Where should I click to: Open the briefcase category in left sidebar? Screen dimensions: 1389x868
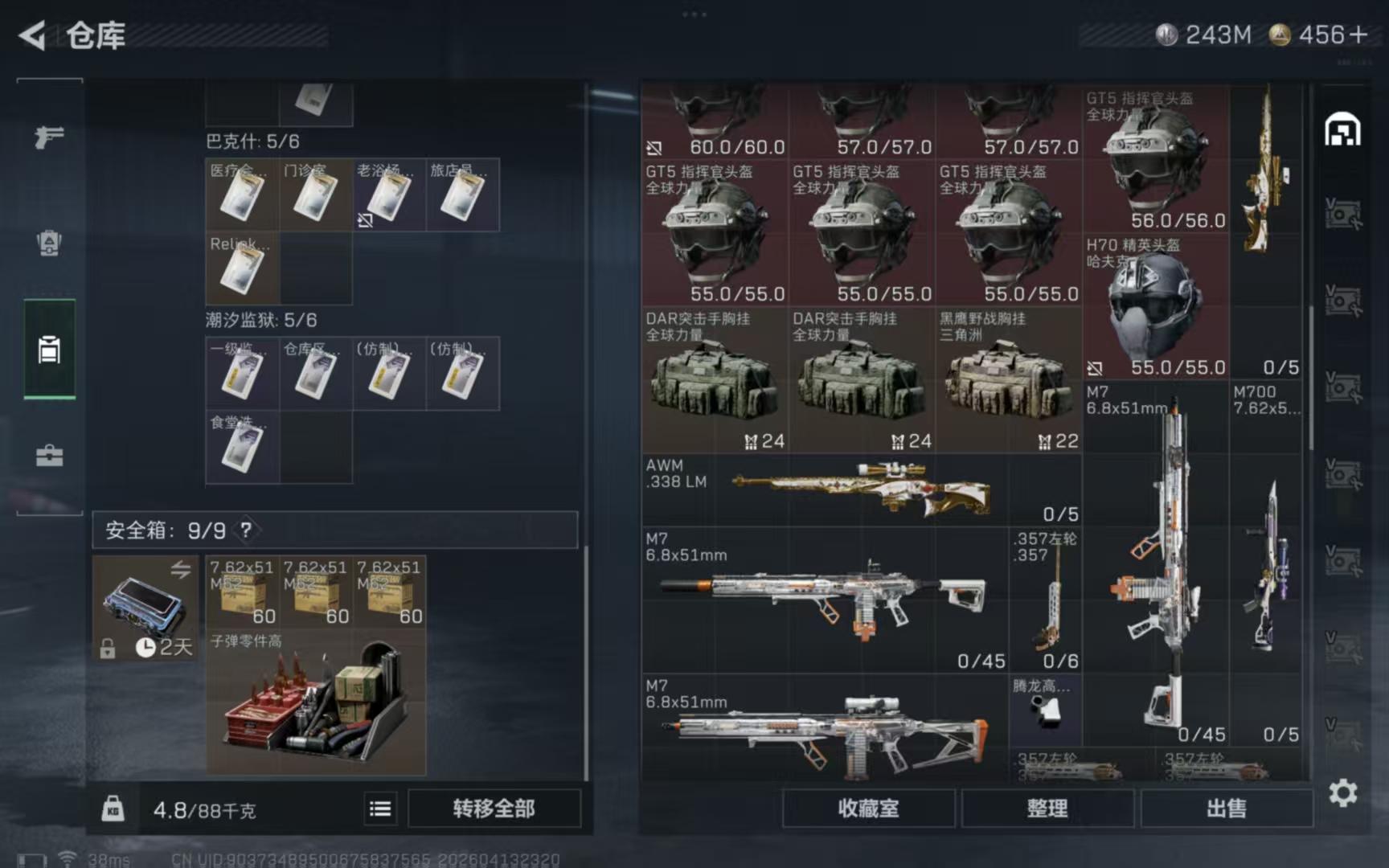49,456
